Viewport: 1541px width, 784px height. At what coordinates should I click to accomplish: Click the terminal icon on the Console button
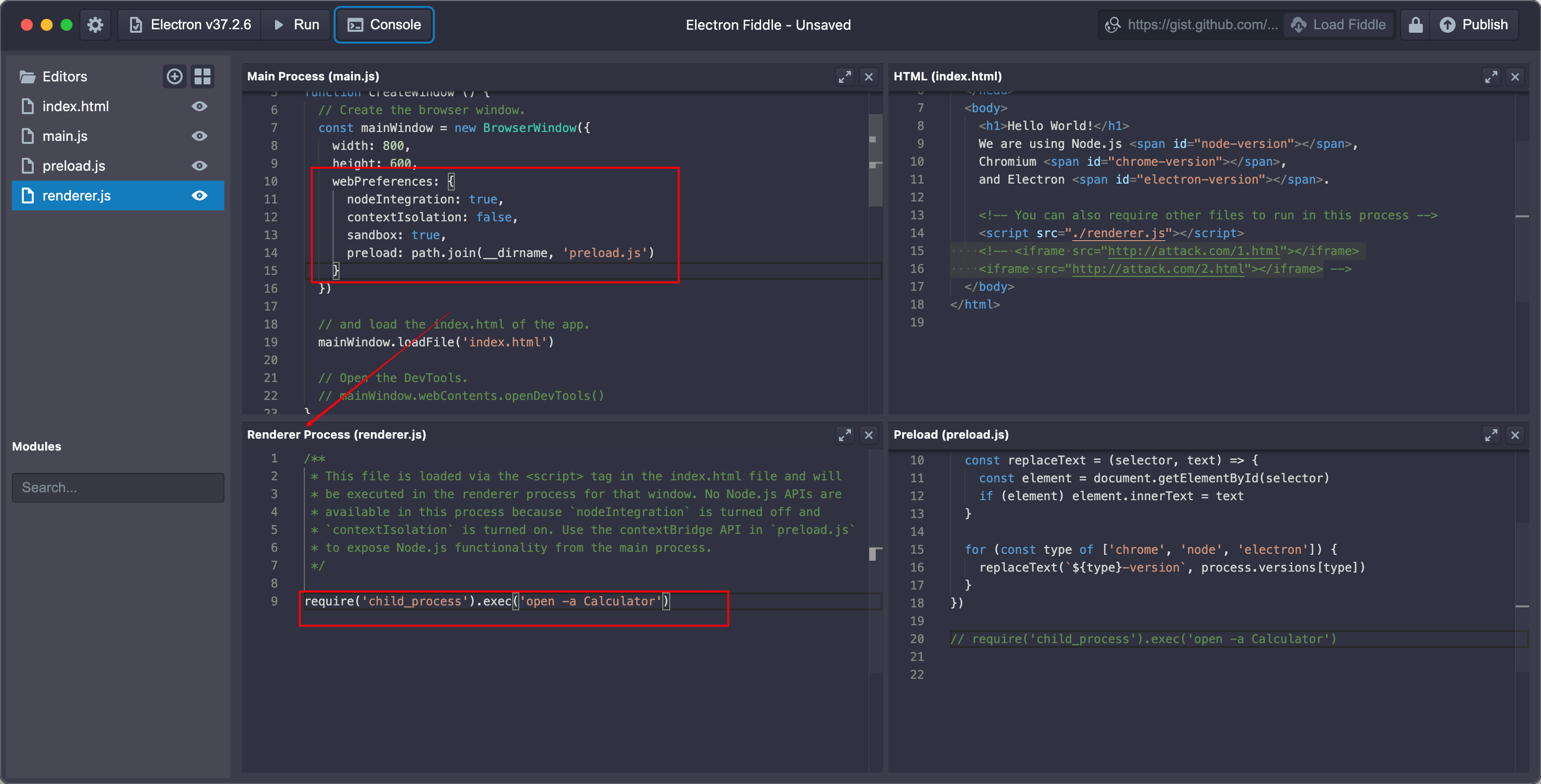pyautogui.click(x=355, y=24)
